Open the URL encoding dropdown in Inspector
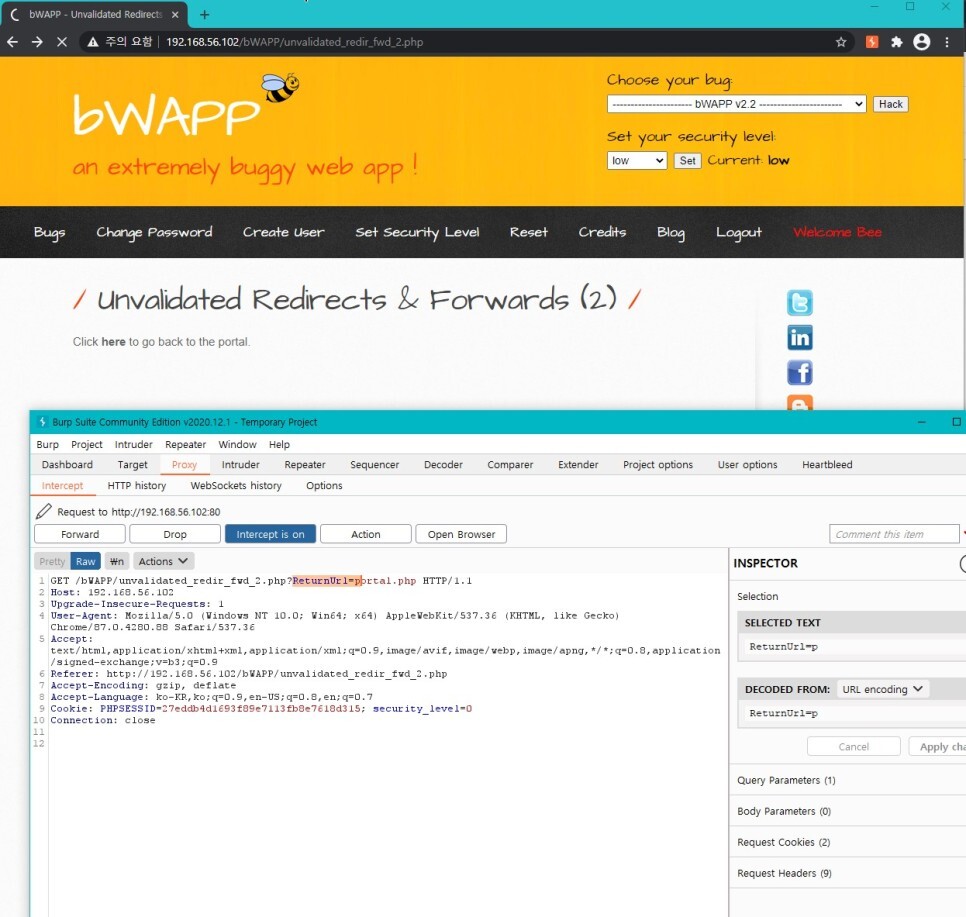 pyautogui.click(x=882, y=689)
